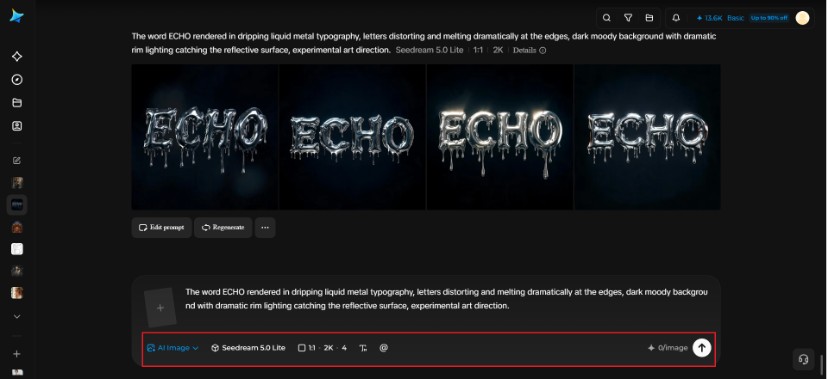Screen dimensions: 830x379
Task: Open the second ECHO generated image
Action: point(353,137)
